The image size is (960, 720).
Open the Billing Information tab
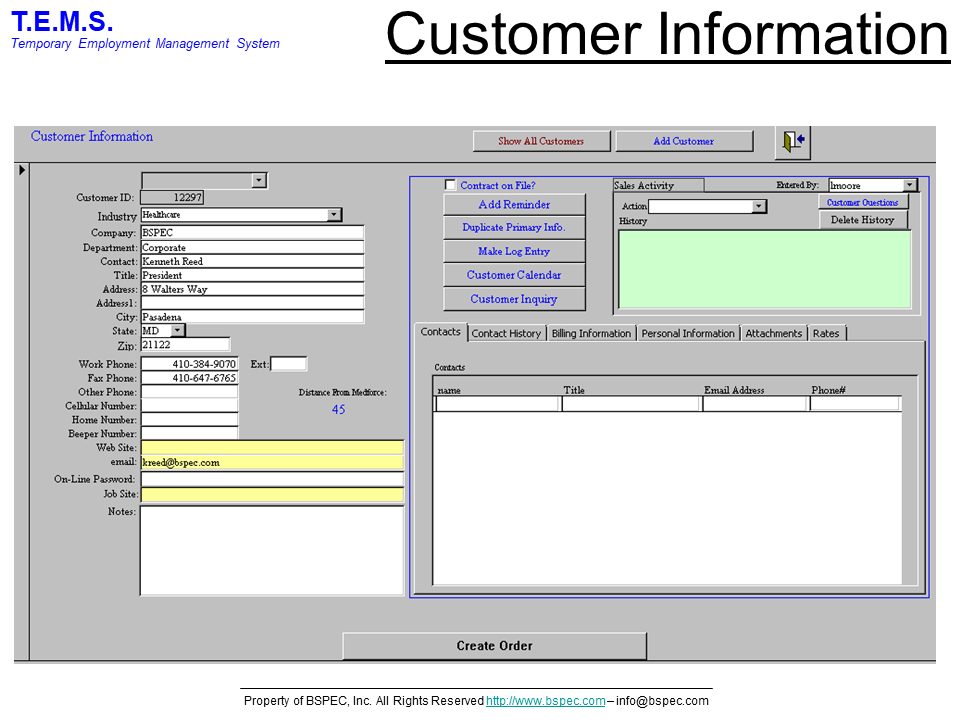coord(591,333)
